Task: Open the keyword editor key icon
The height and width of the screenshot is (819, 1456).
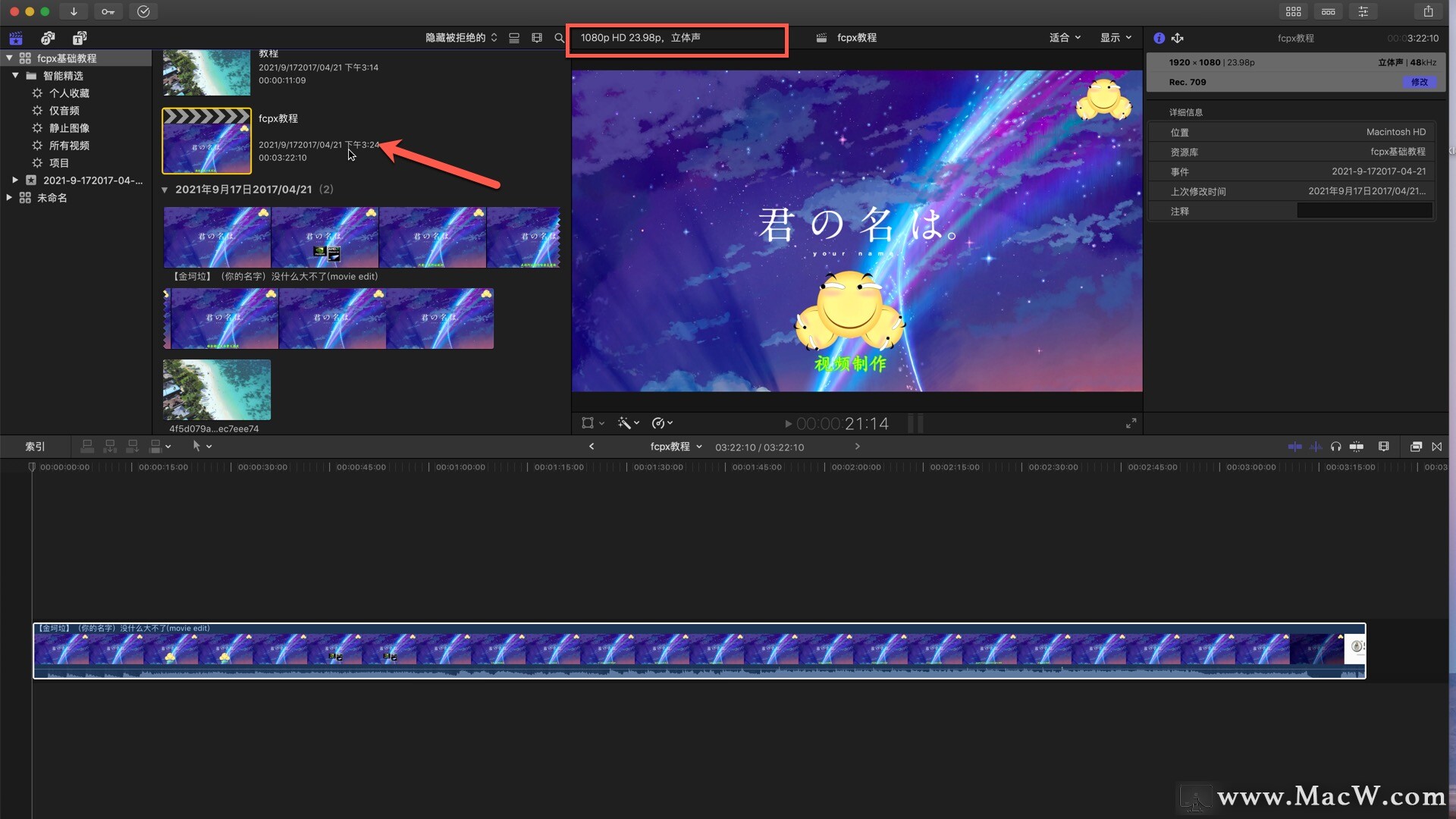Action: (x=108, y=11)
